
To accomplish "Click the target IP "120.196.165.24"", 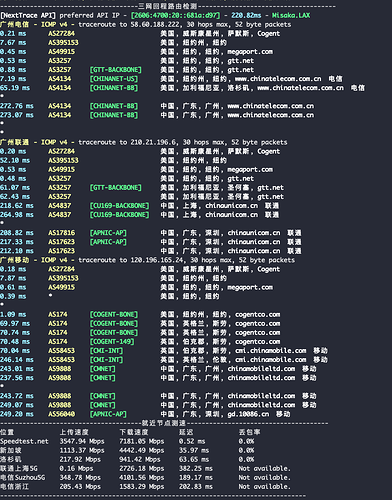I will point(156,260).
